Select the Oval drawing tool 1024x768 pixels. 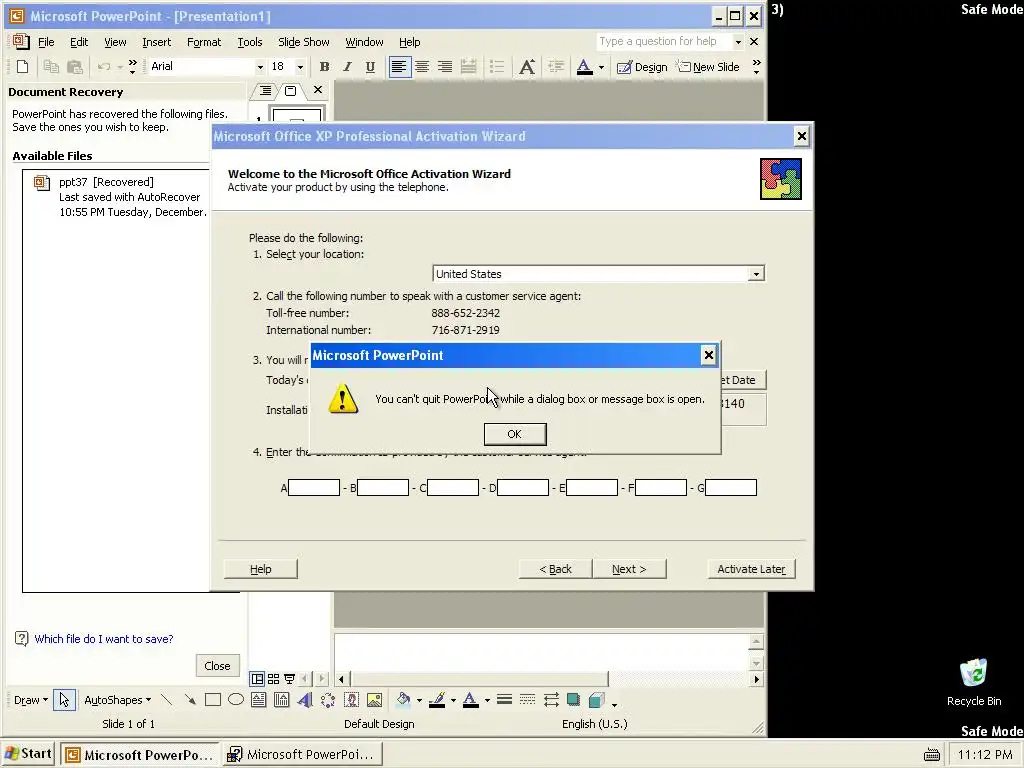point(236,700)
